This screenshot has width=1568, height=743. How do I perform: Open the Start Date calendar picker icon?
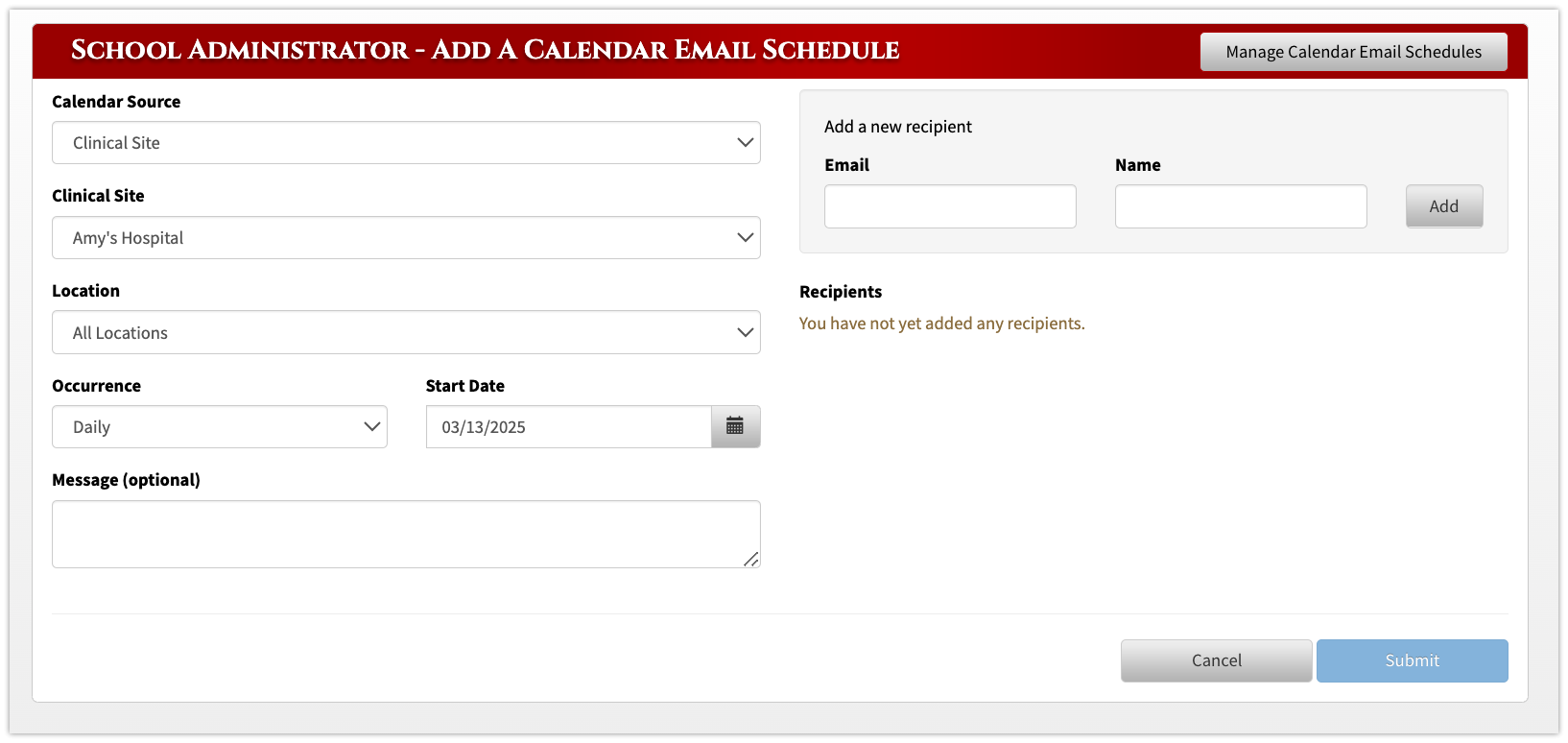click(735, 426)
